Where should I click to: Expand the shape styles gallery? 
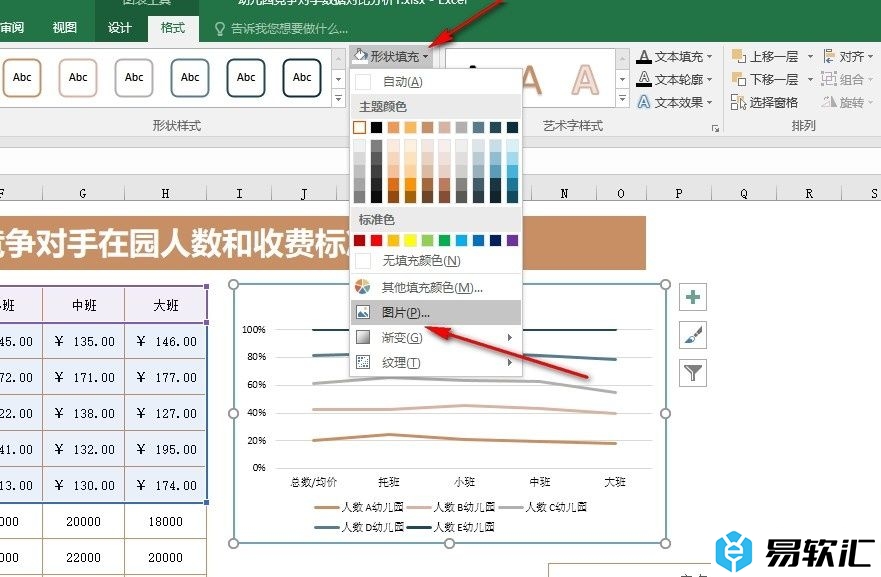[338, 99]
